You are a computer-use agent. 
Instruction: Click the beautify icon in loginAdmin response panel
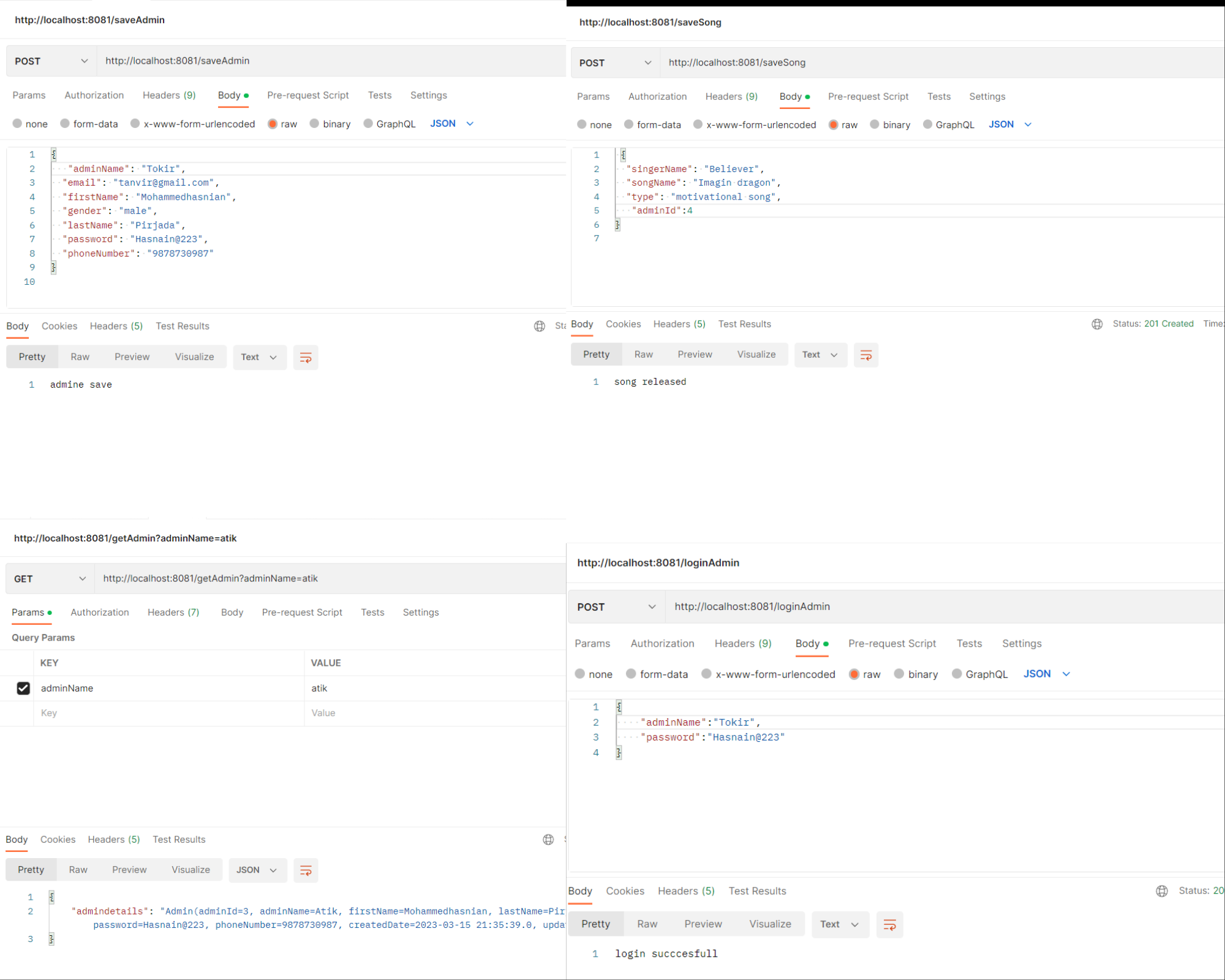click(889, 924)
